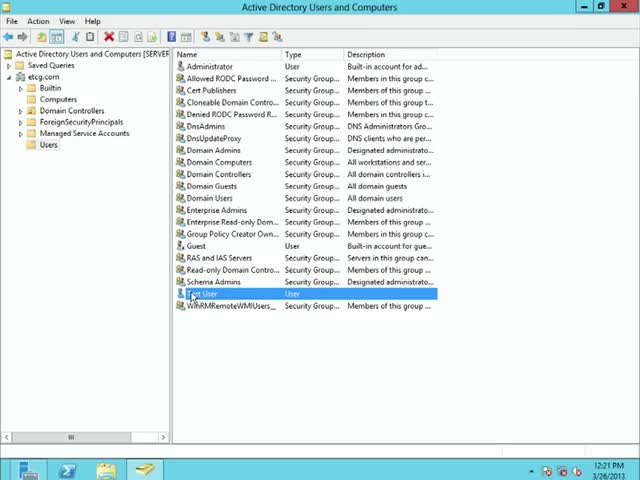Select the Computers container in tree
The image size is (640, 480).
coord(58,100)
